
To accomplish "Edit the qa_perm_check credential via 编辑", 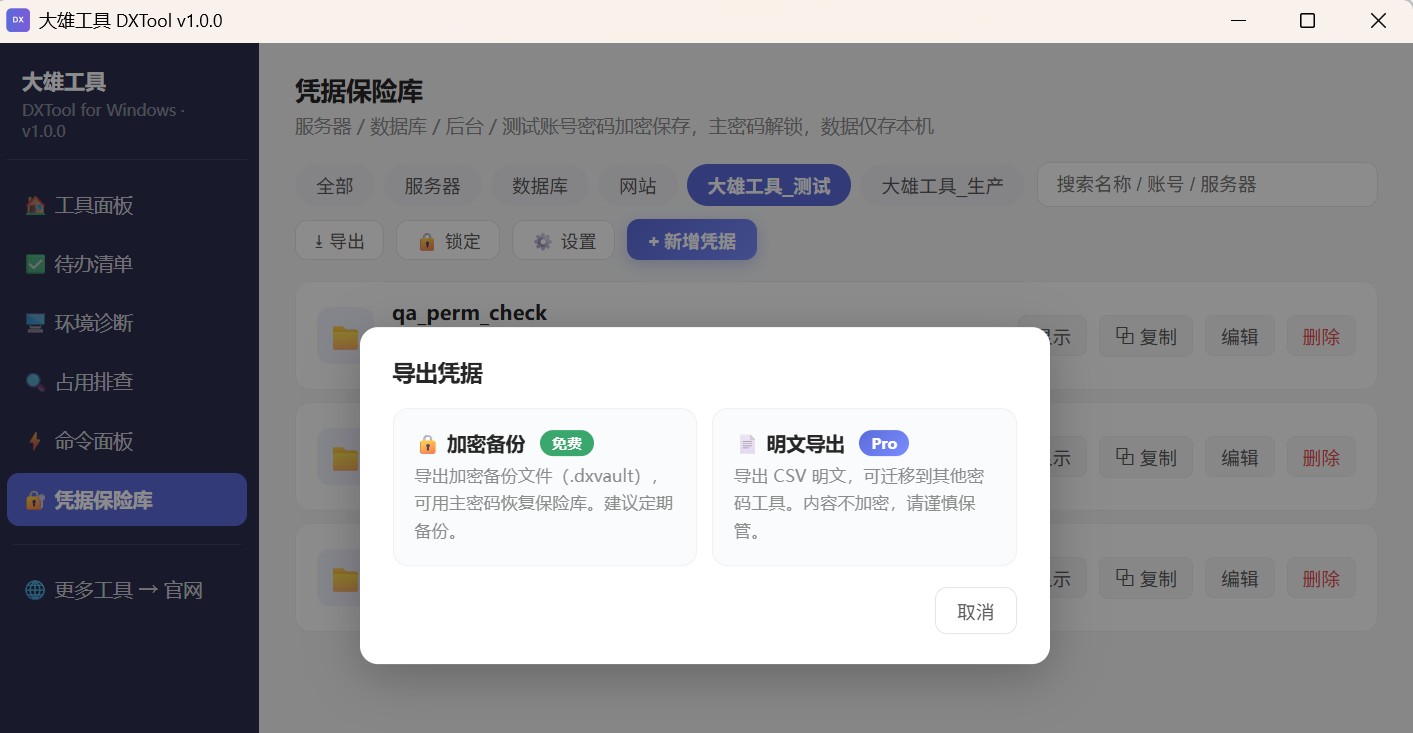I will click(1240, 337).
